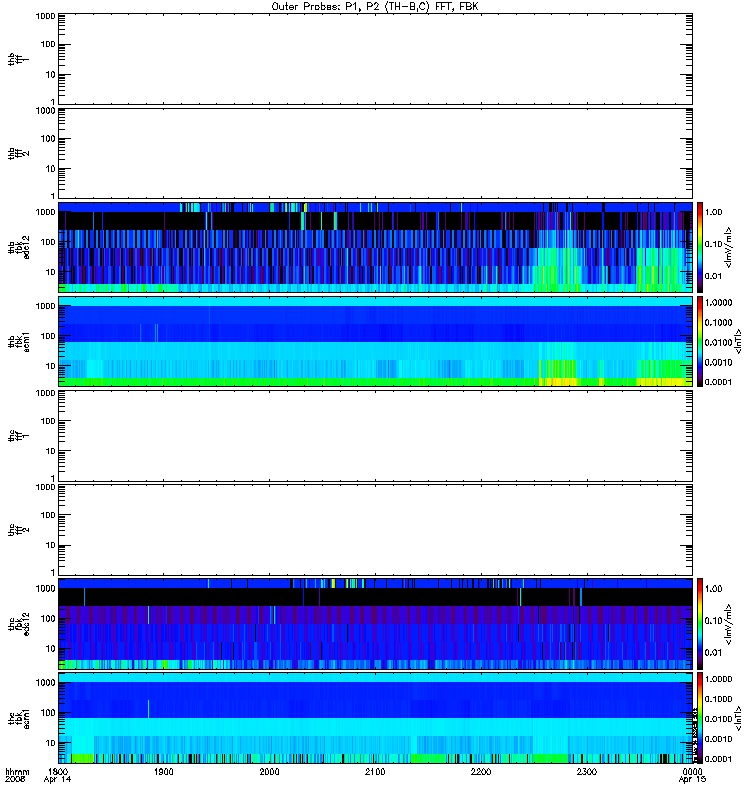Click the '0.0001' value on thb scm1 color bar
This screenshot has height=800, width=750.
pyautogui.click(x=718, y=382)
